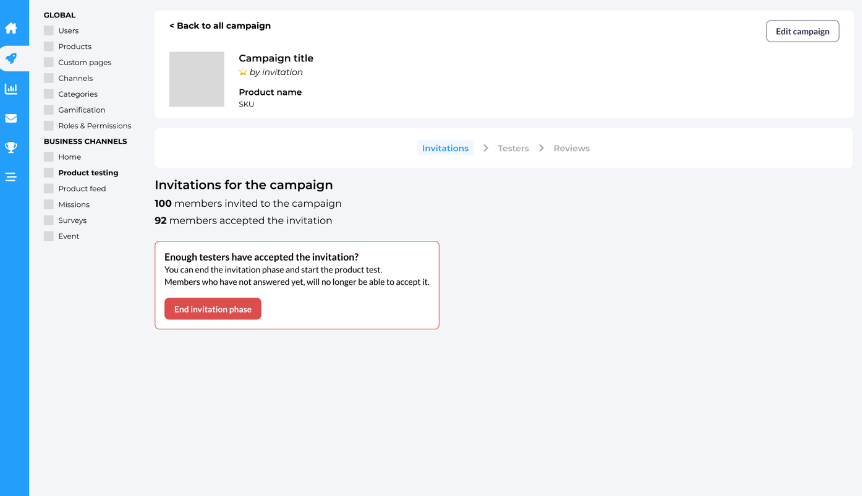Open Product testing in sidebar

click(88, 173)
